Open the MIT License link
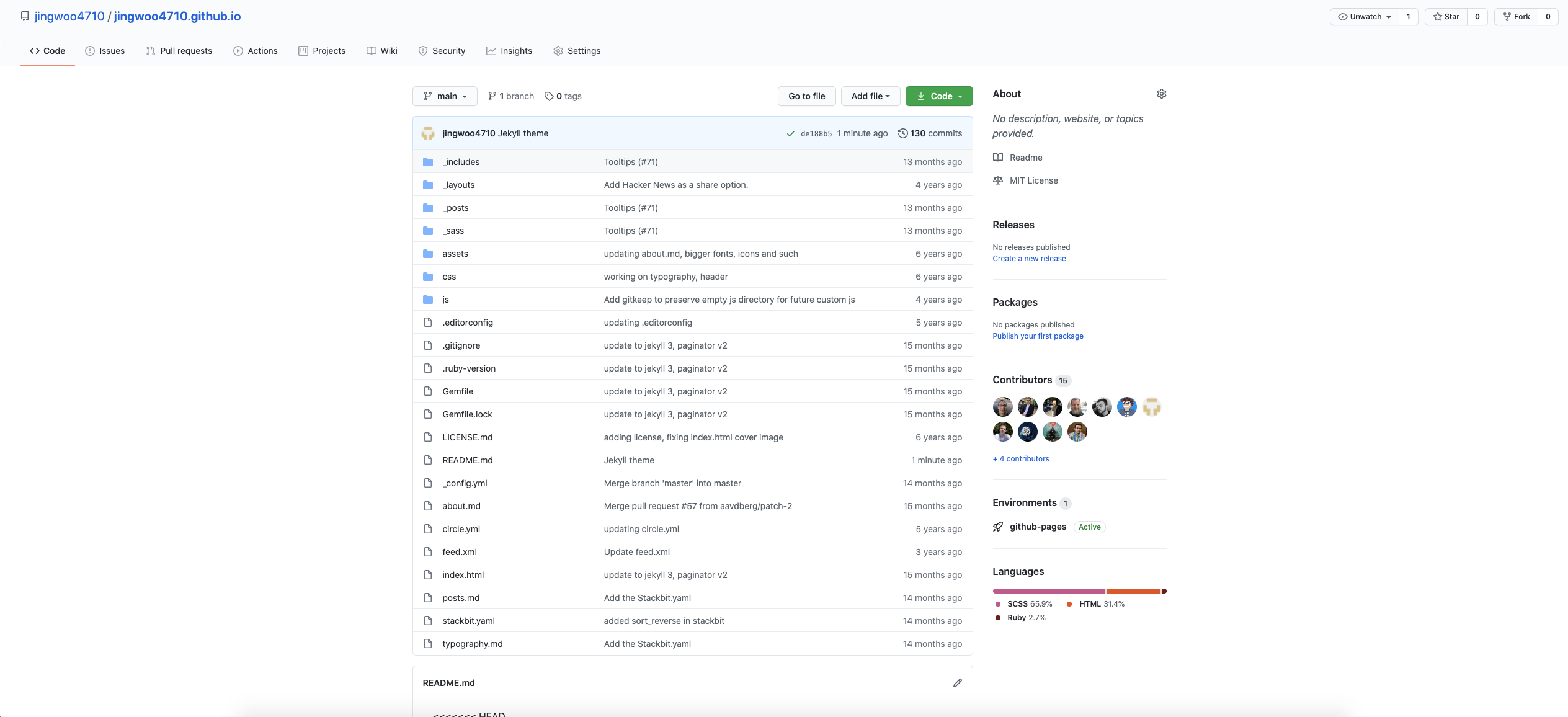 pyautogui.click(x=1033, y=180)
